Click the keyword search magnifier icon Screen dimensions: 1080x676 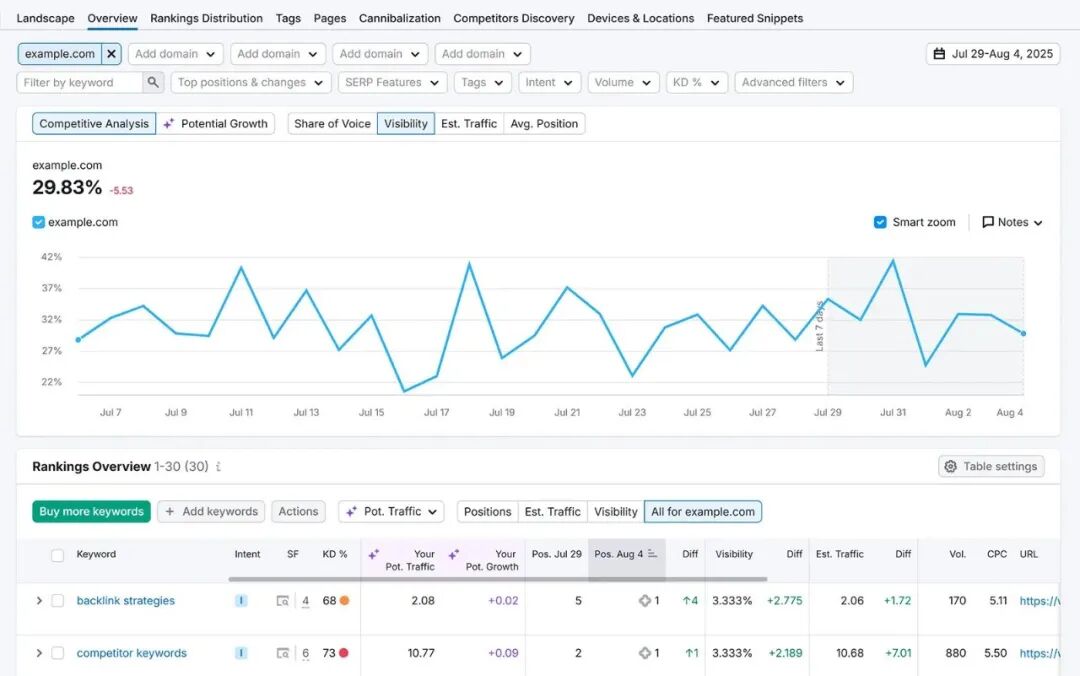[x=153, y=82]
